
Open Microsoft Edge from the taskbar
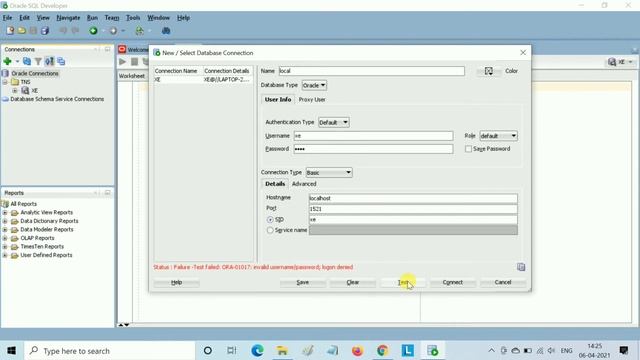click(258, 350)
